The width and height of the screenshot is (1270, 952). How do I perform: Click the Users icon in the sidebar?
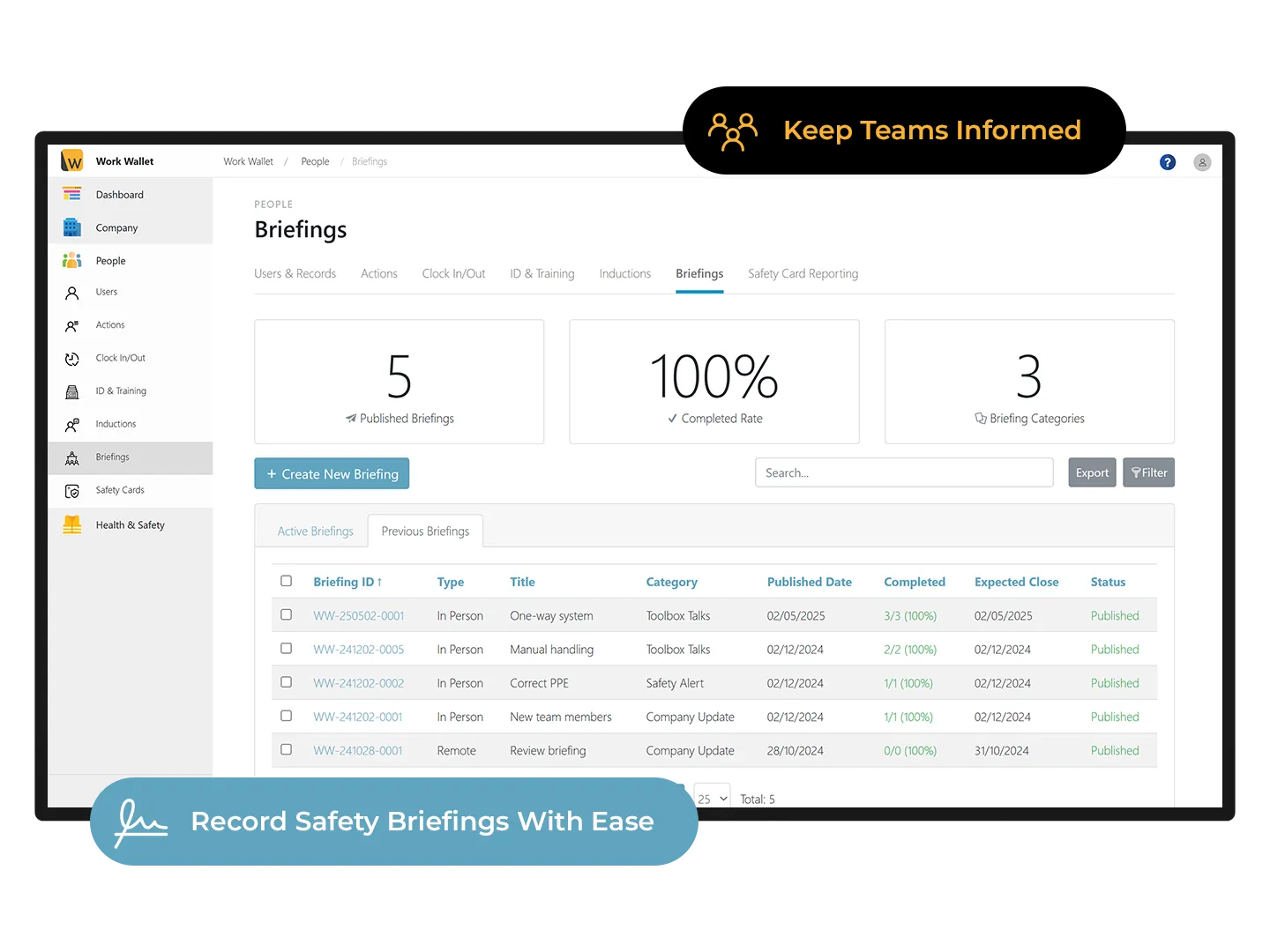[72, 292]
